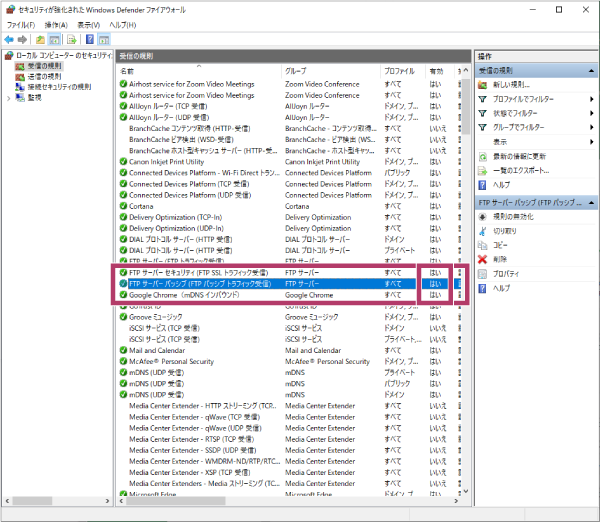
Task: Click the プロパティ (Properties) icon
Action: pyautogui.click(x=483, y=273)
